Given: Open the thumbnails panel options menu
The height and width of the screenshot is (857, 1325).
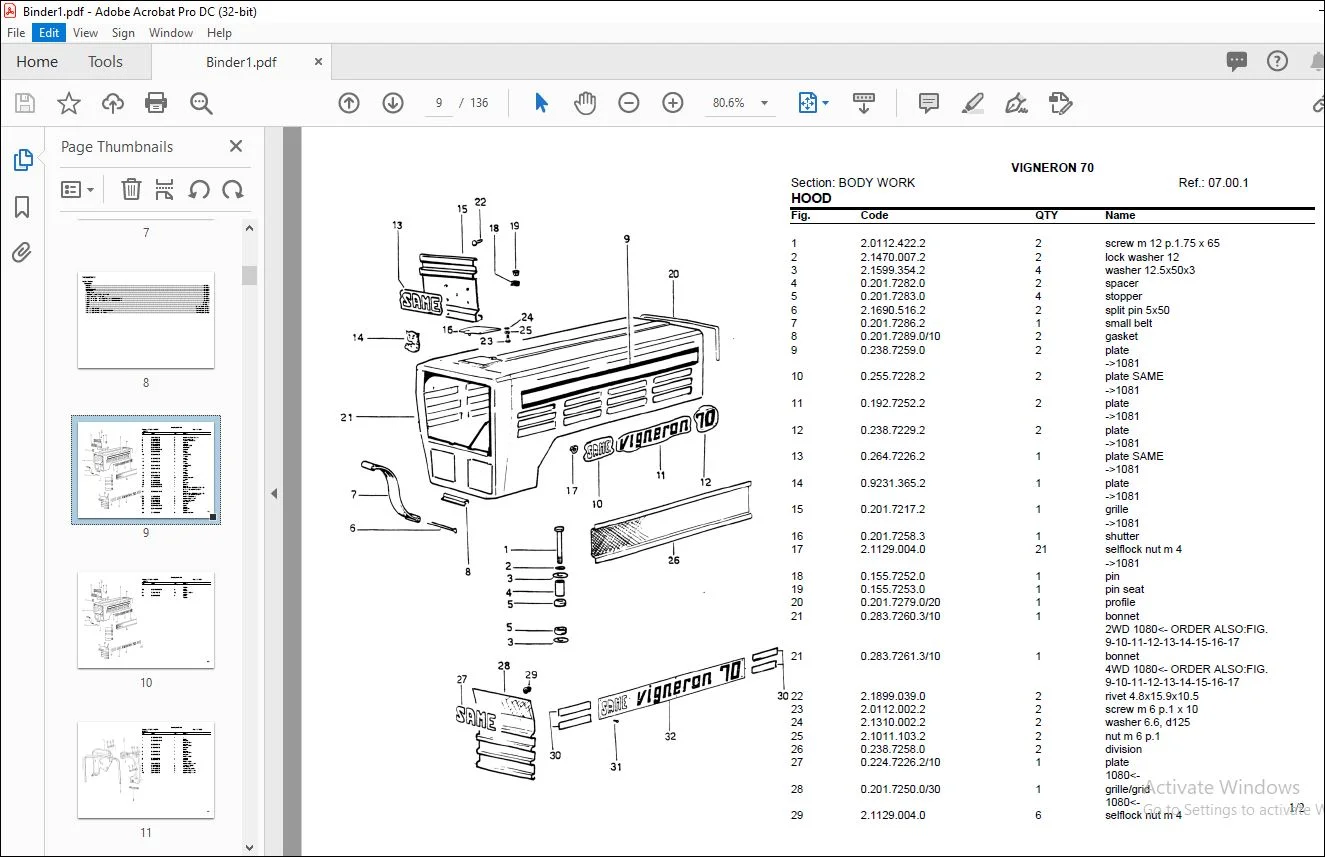Looking at the screenshot, I should [x=77, y=189].
